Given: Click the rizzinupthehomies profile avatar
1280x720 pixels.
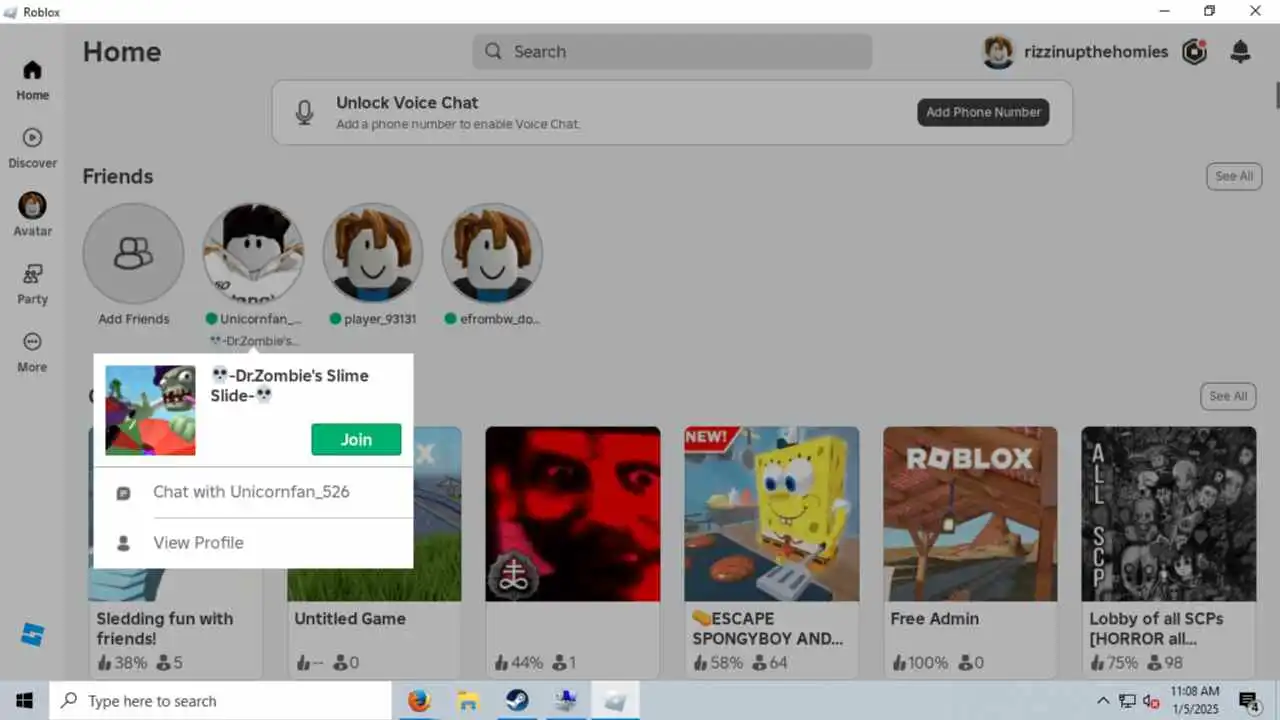Looking at the screenshot, I should 998,52.
